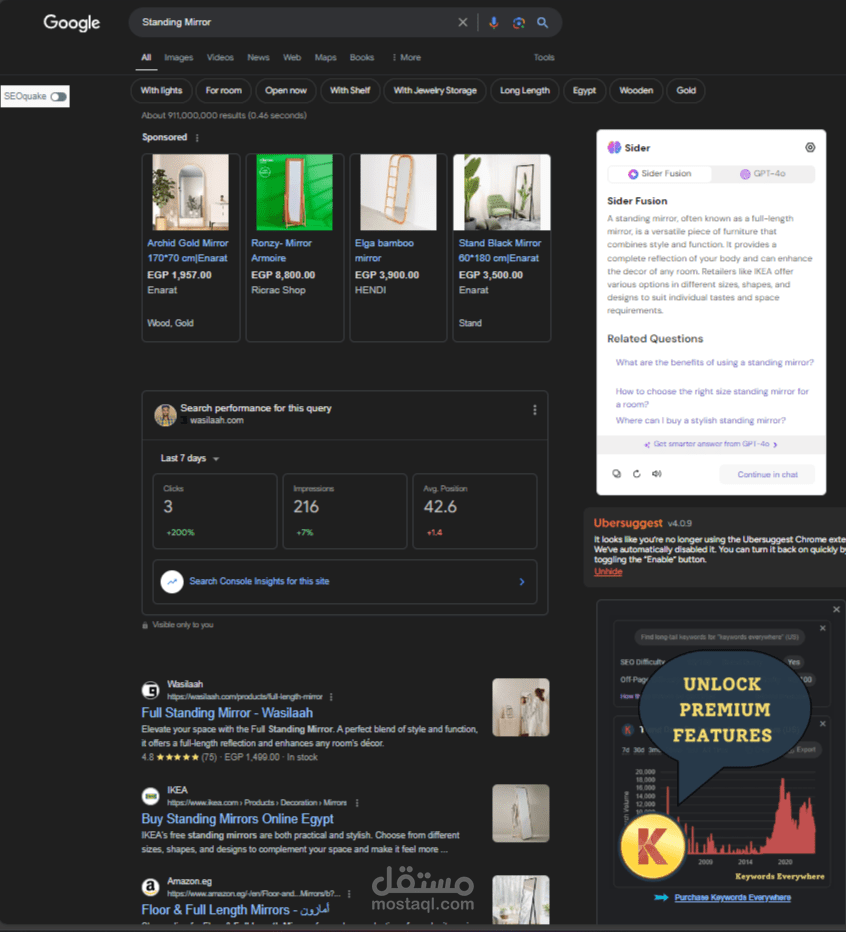This screenshot has height=932, width=846.
Task: Start voice search with microphone icon
Action: [493, 23]
